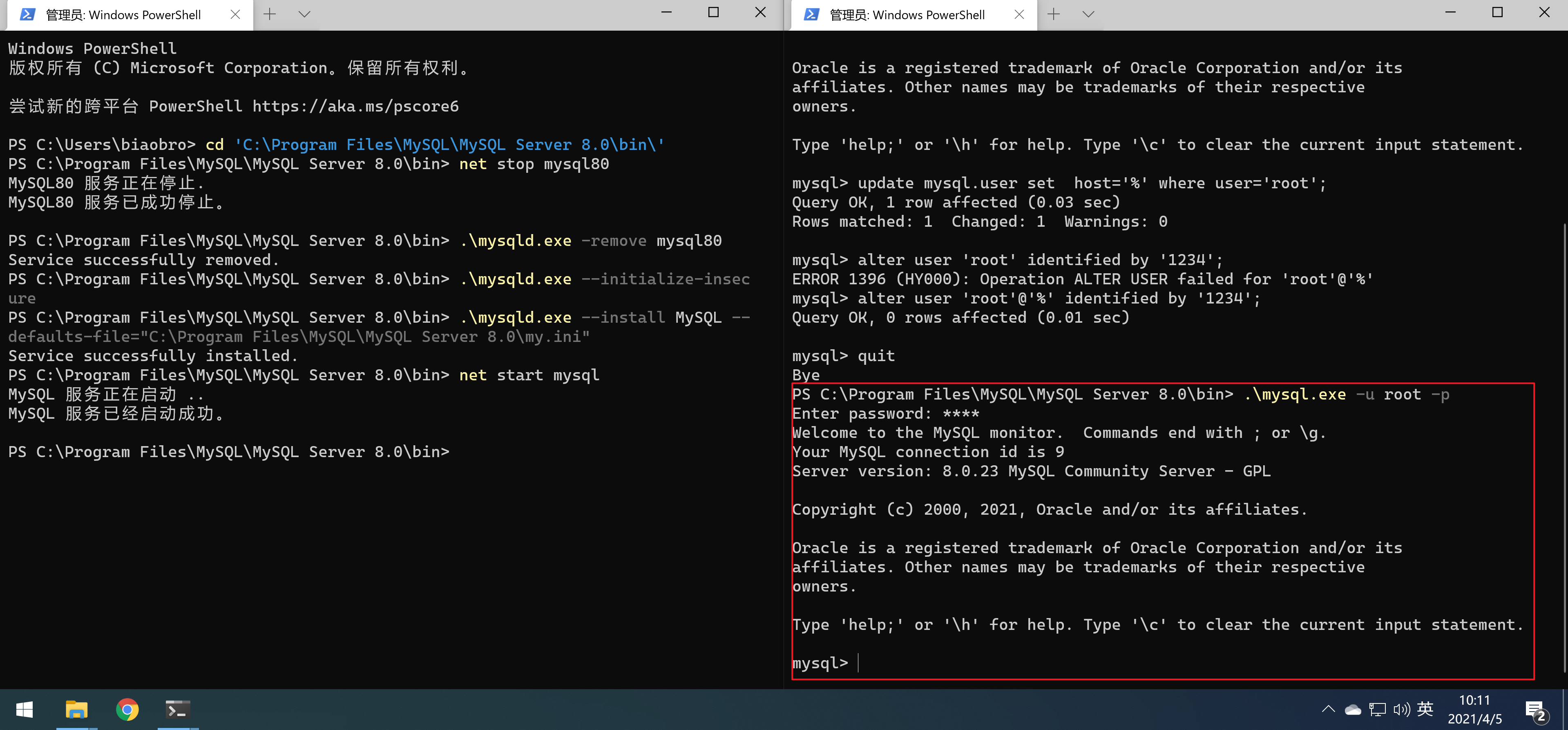Open the clock and date flyout
1568x730 pixels.
[1474, 709]
